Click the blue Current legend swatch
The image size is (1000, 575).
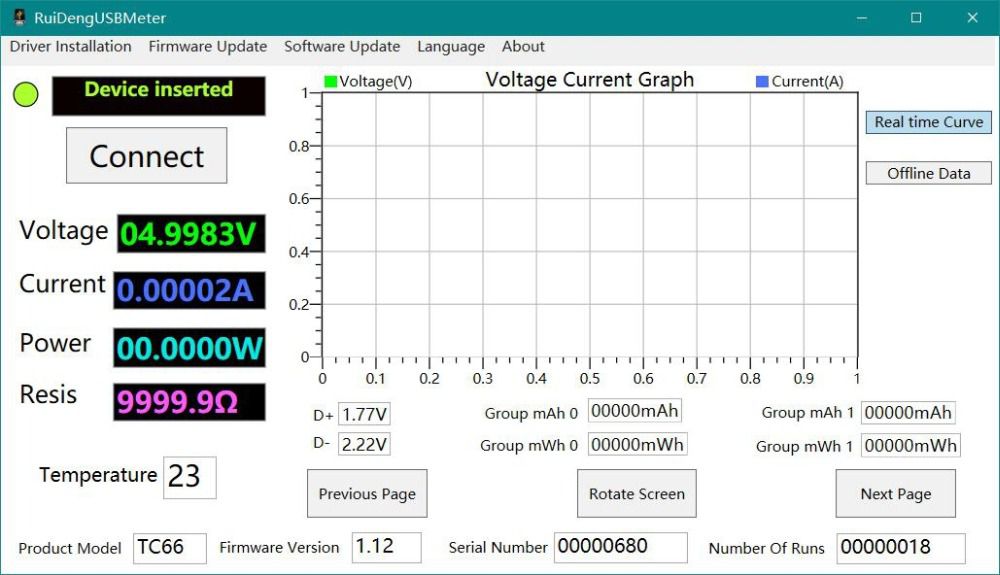(762, 82)
